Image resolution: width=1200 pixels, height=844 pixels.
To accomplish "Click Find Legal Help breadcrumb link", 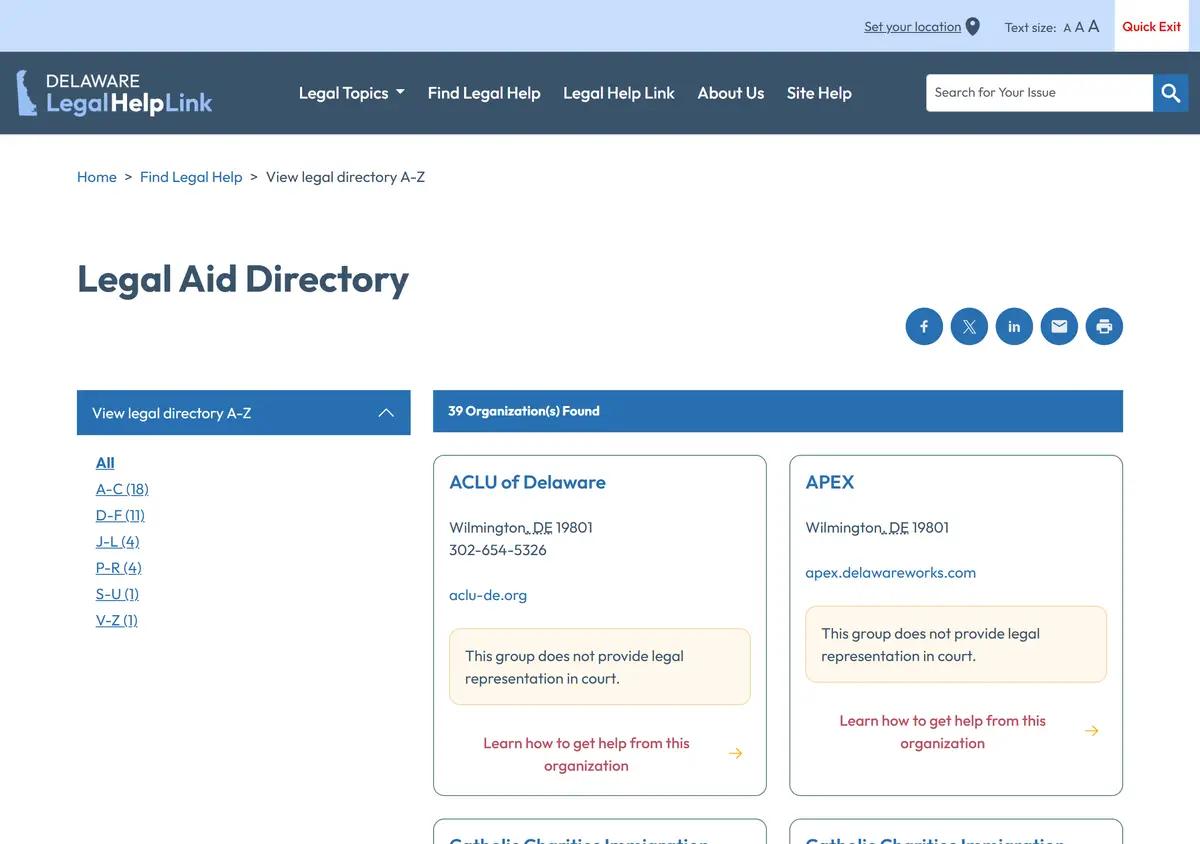I will coord(191,177).
